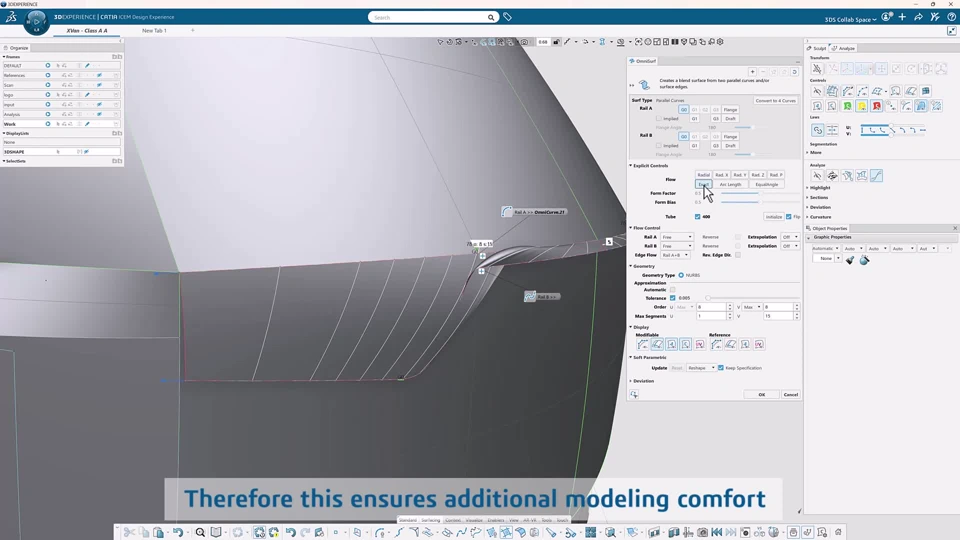
Task: Click the reset arrow in OmniSurf header
Action: pos(794,72)
